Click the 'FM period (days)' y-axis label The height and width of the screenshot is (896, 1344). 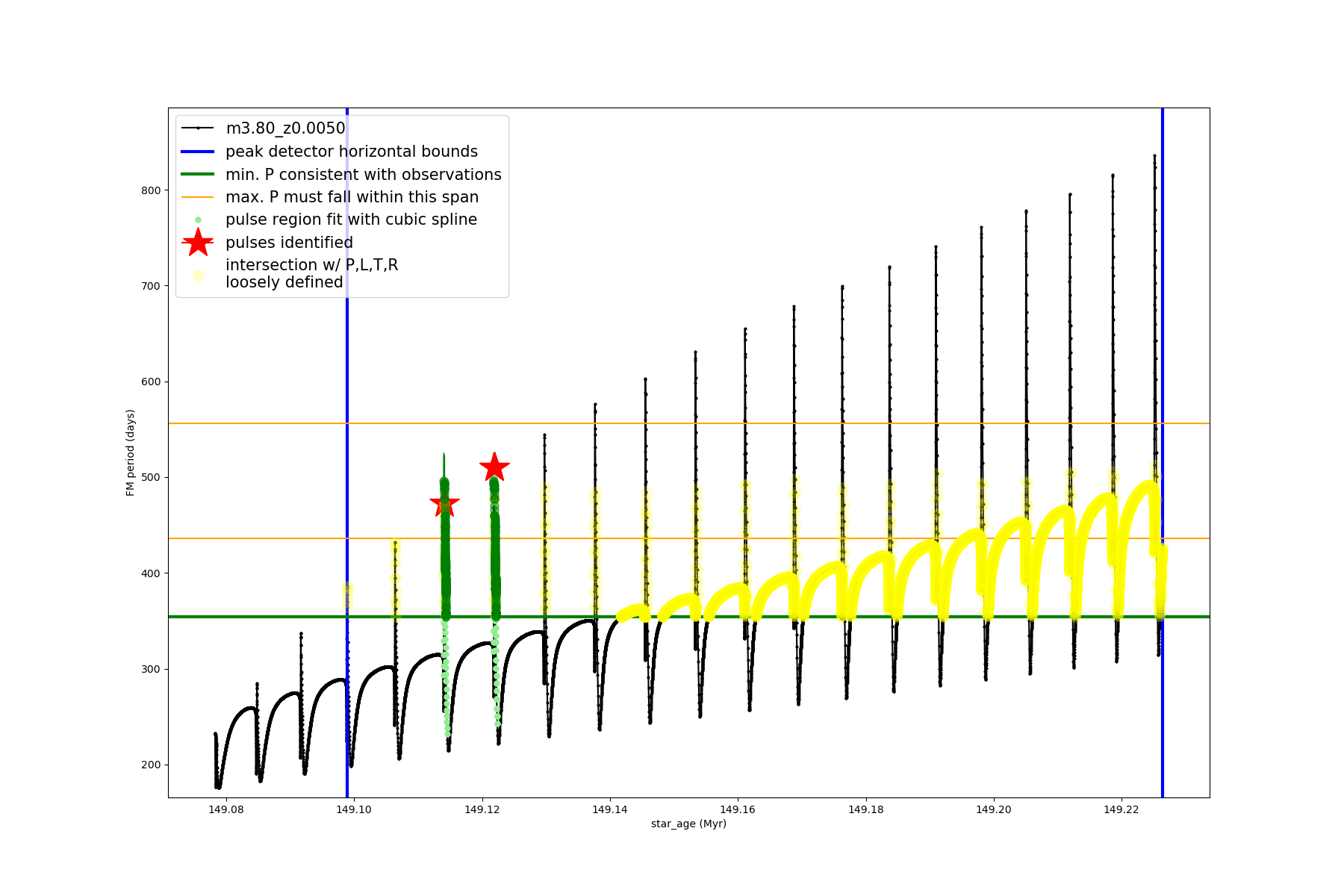(131, 452)
